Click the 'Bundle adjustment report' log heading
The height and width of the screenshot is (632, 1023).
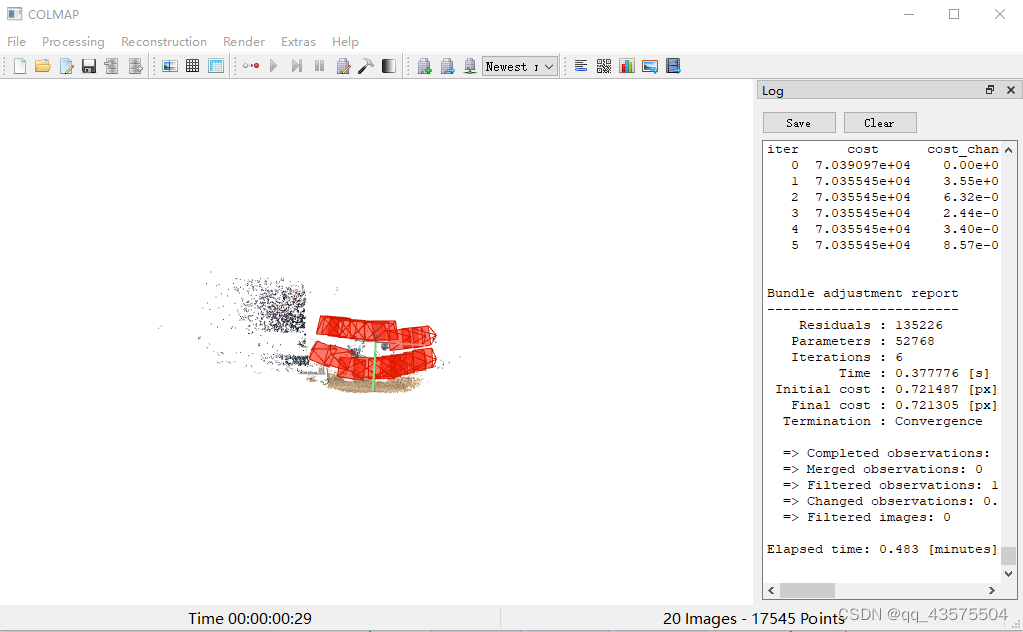[863, 293]
